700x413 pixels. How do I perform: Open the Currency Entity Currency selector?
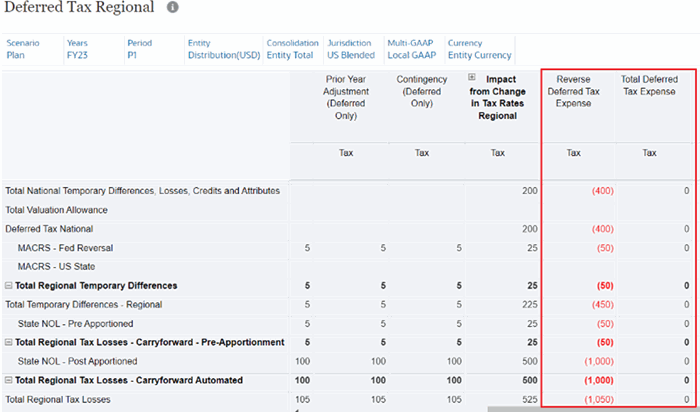coord(480,56)
